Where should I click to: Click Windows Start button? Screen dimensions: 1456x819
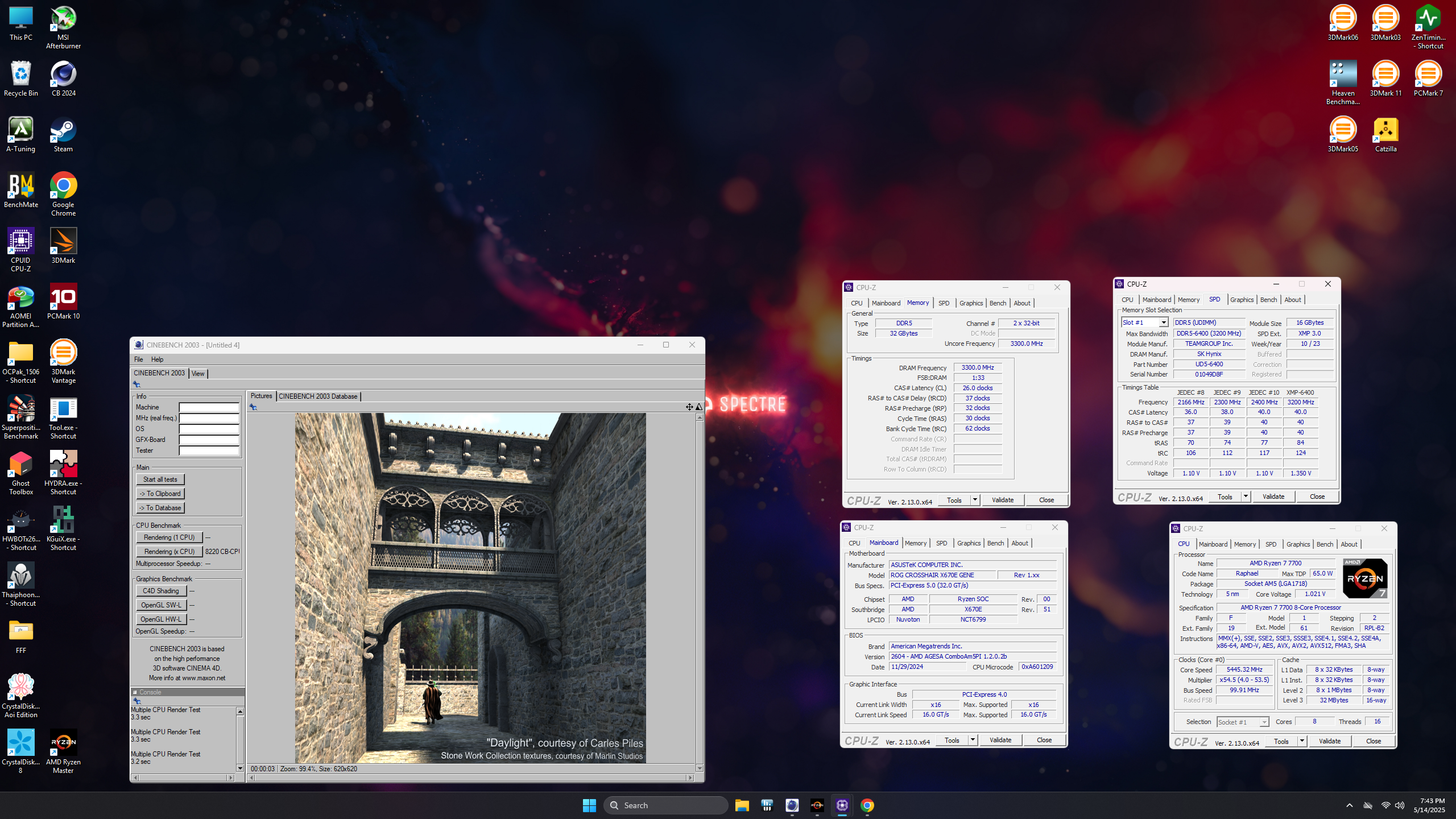tap(589, 805)
